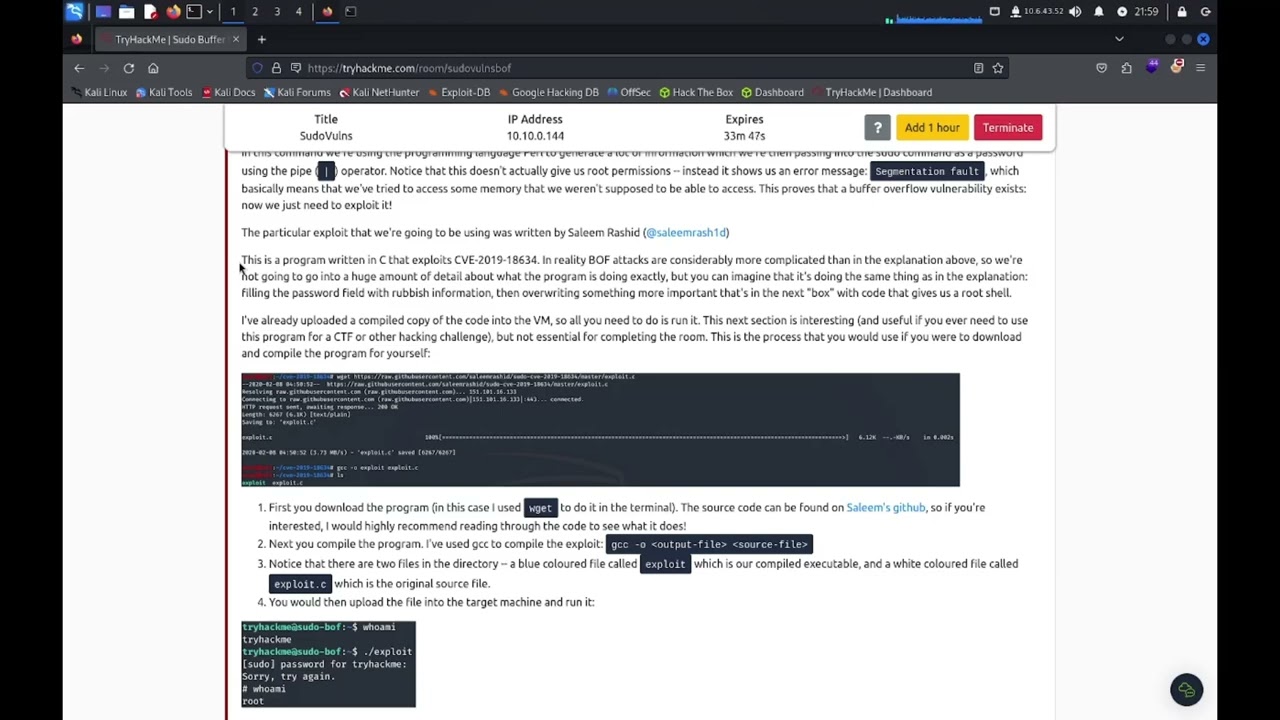Reload the current page
This screenshot has width=1280, height=720.
pos(129,68)
